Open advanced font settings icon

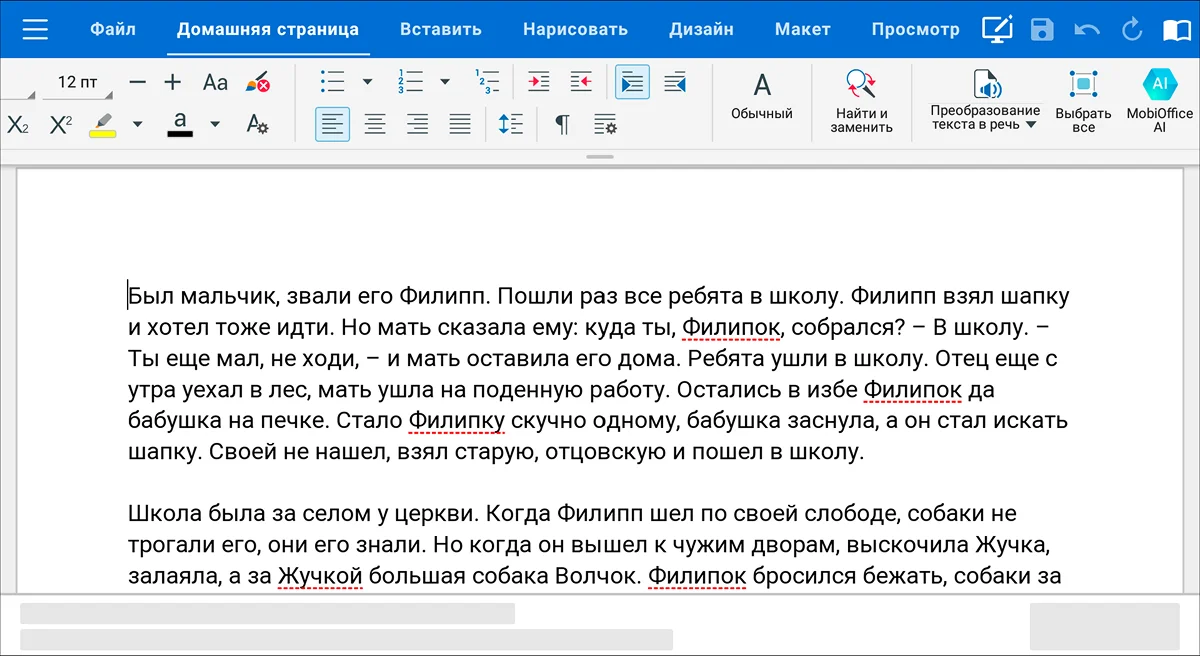[x=257, y=124]
